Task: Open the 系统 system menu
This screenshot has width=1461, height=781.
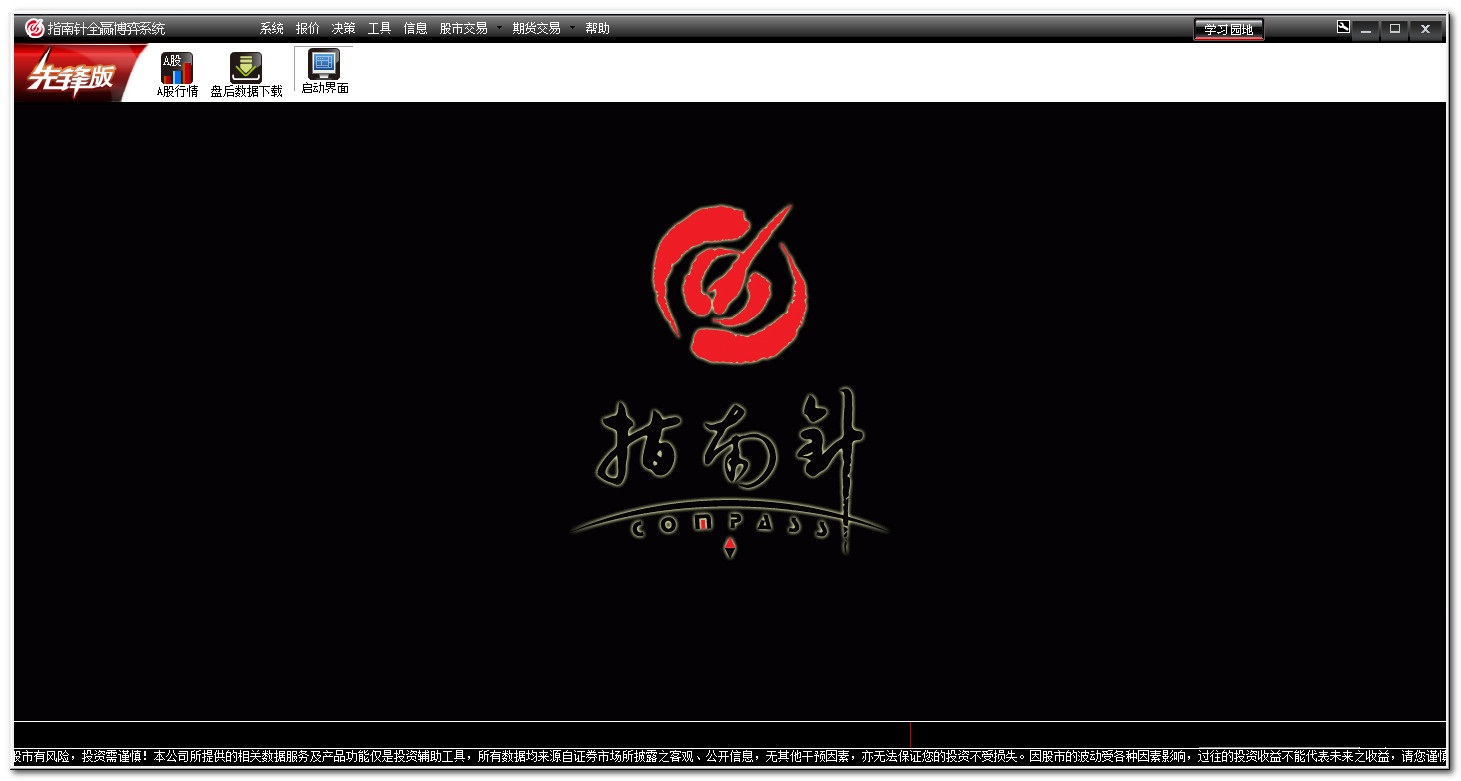Action: [x=271, y=28]
